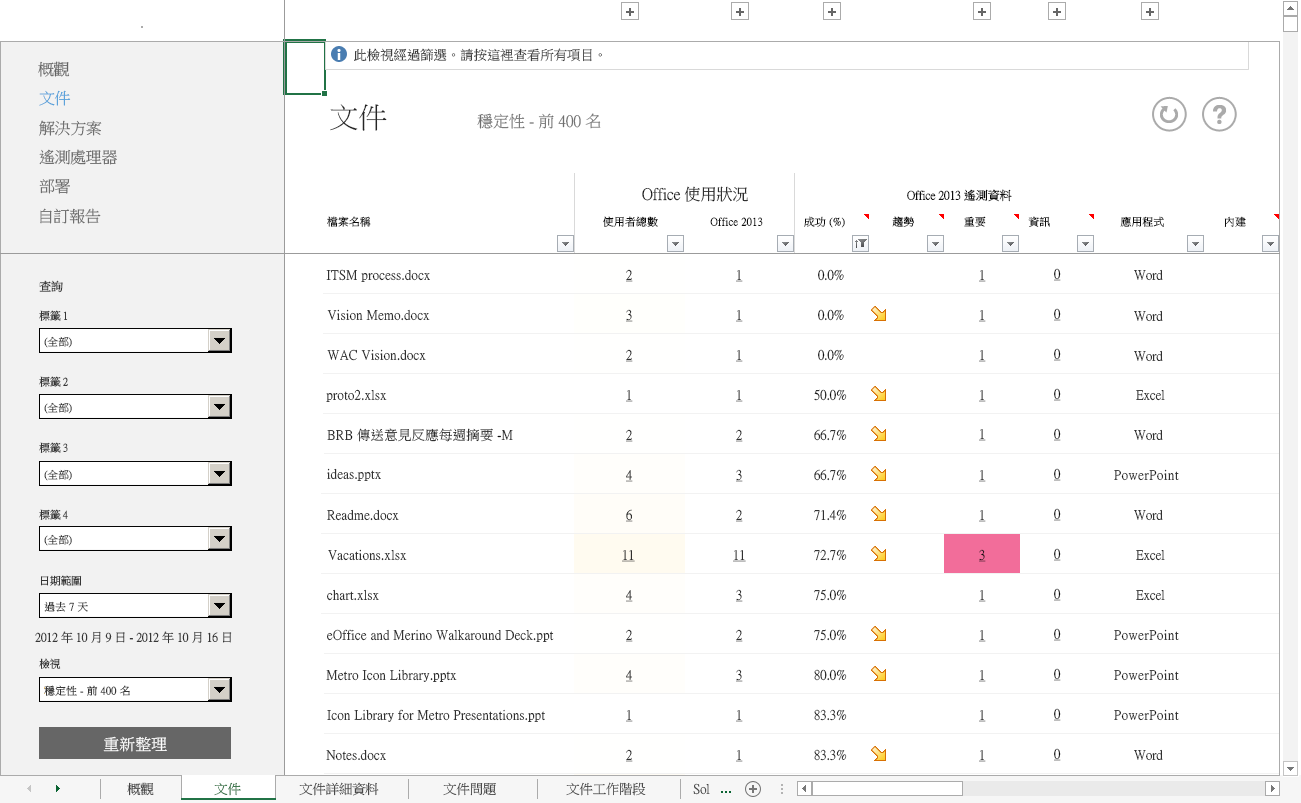The image size is (1301, 803).
Task: Click vertical scrollbar down arrow
Action: (1290, 768)
